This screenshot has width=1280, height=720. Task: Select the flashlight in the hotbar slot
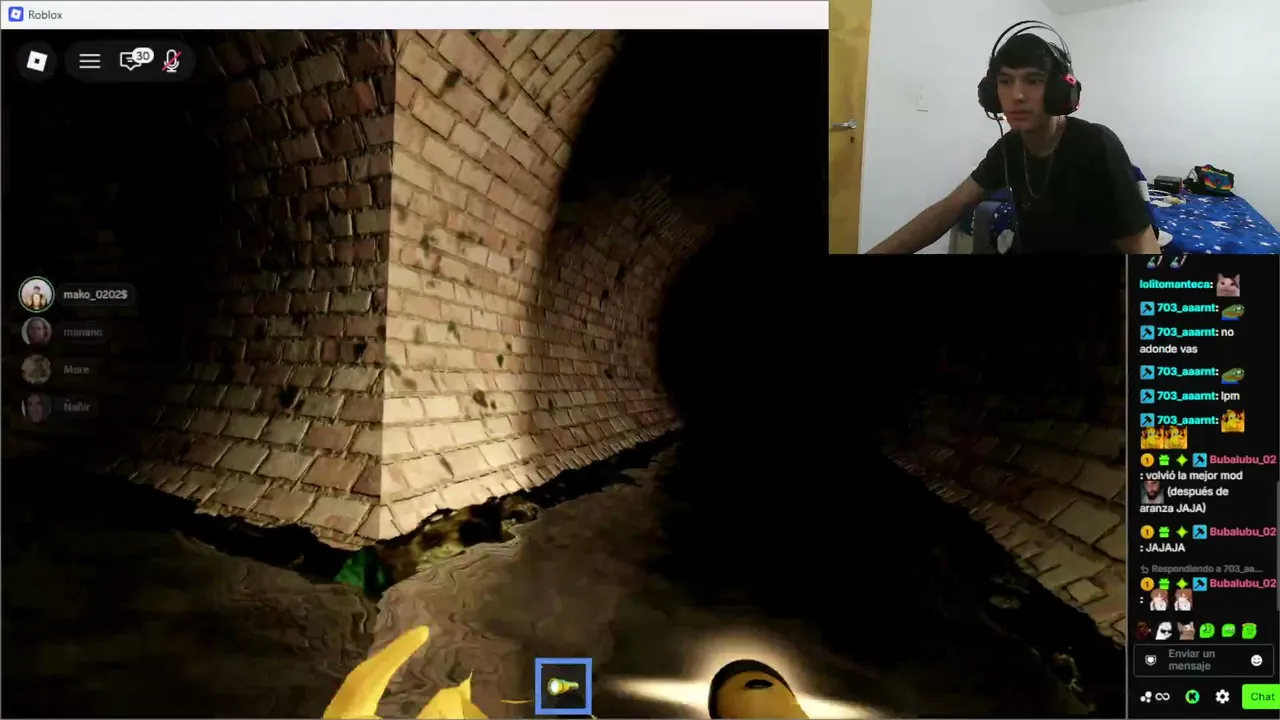point(563,686)
